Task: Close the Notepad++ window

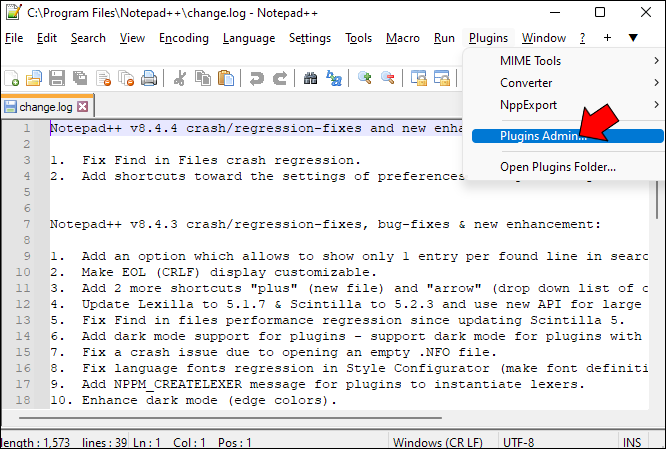Action: pos(646,12)
